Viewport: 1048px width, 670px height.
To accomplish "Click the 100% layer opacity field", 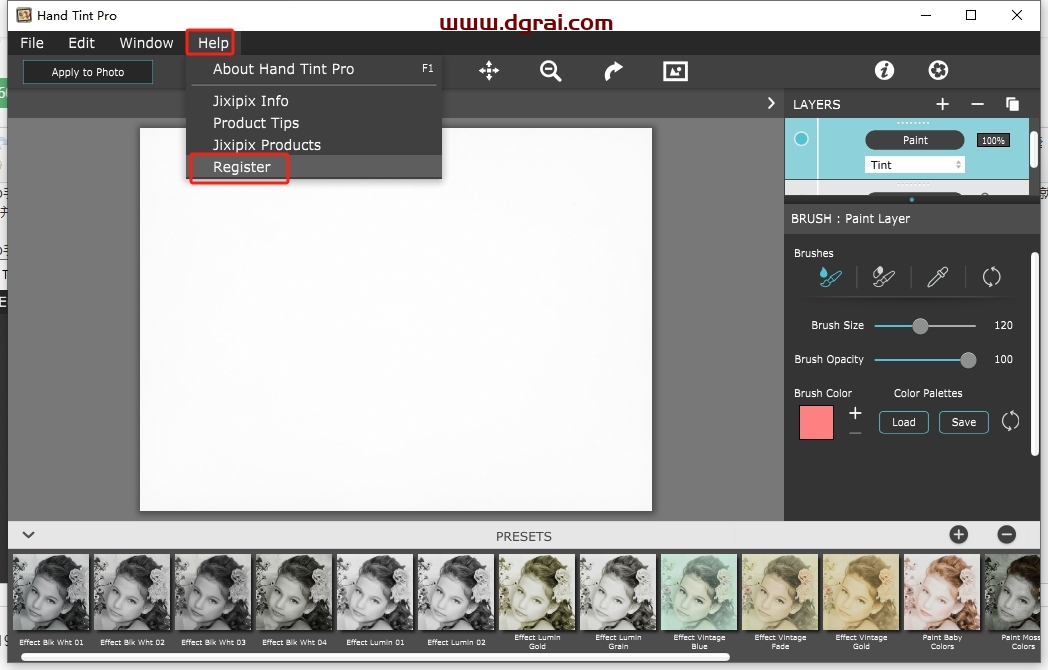I will click(993, 140).
